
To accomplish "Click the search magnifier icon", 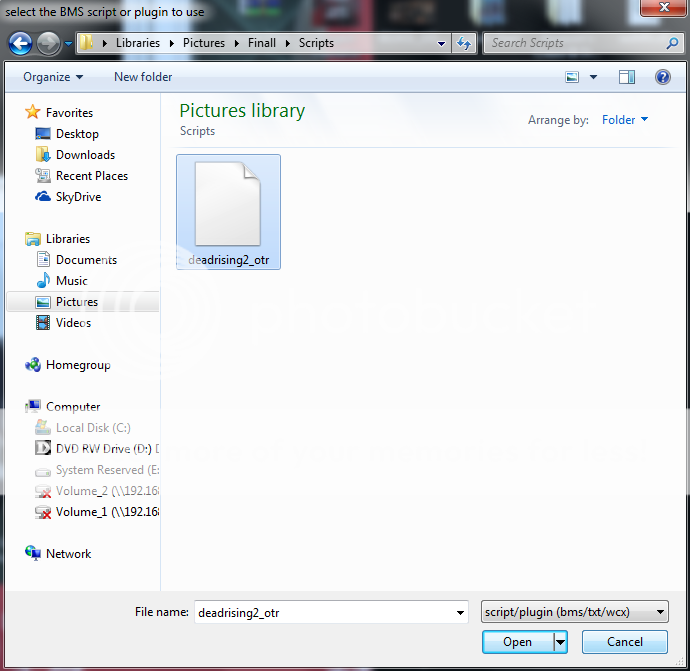I will click(672, 44).
